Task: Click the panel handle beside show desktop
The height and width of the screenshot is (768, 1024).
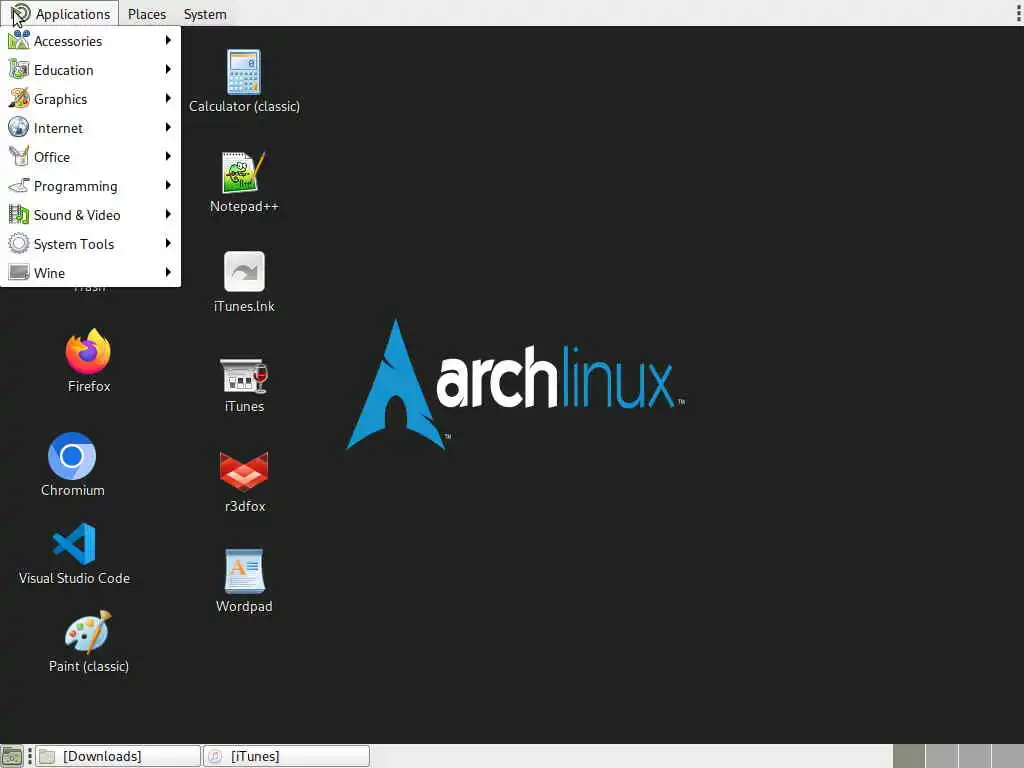Action: point(29,756)
